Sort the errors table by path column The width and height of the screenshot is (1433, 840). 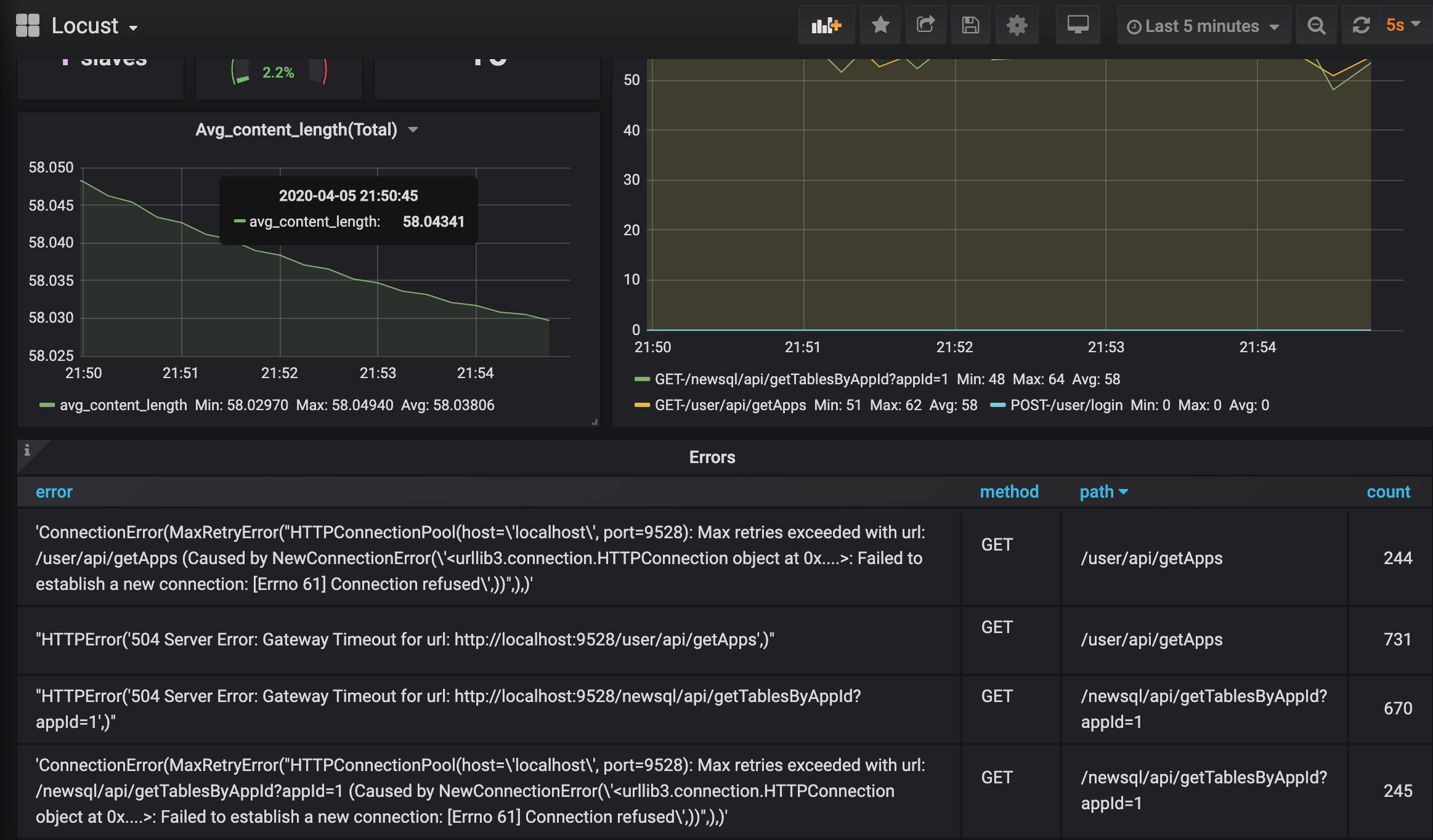click(x=1097, y=491)
